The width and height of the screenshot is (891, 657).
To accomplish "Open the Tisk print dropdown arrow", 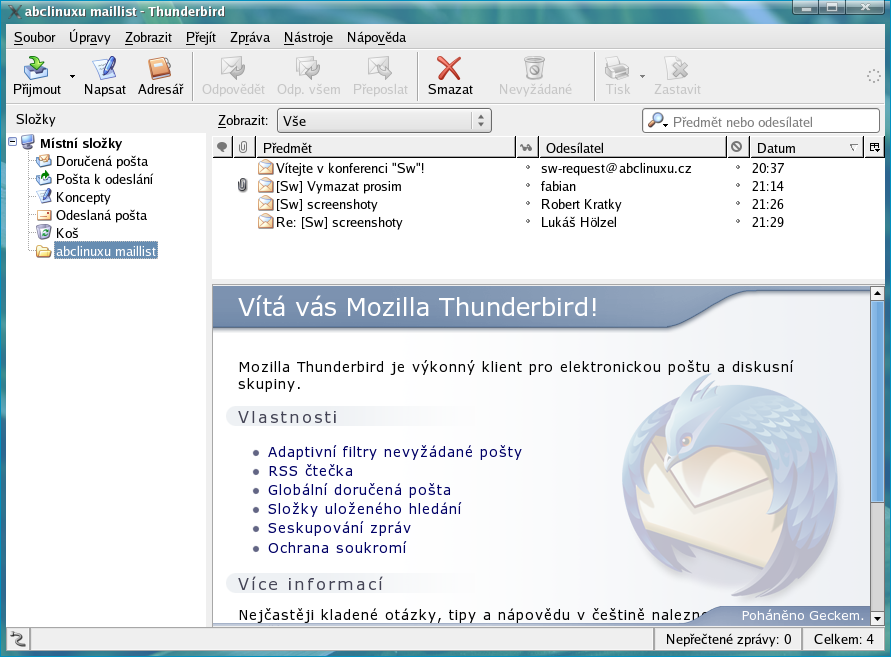I will (642, 76).
